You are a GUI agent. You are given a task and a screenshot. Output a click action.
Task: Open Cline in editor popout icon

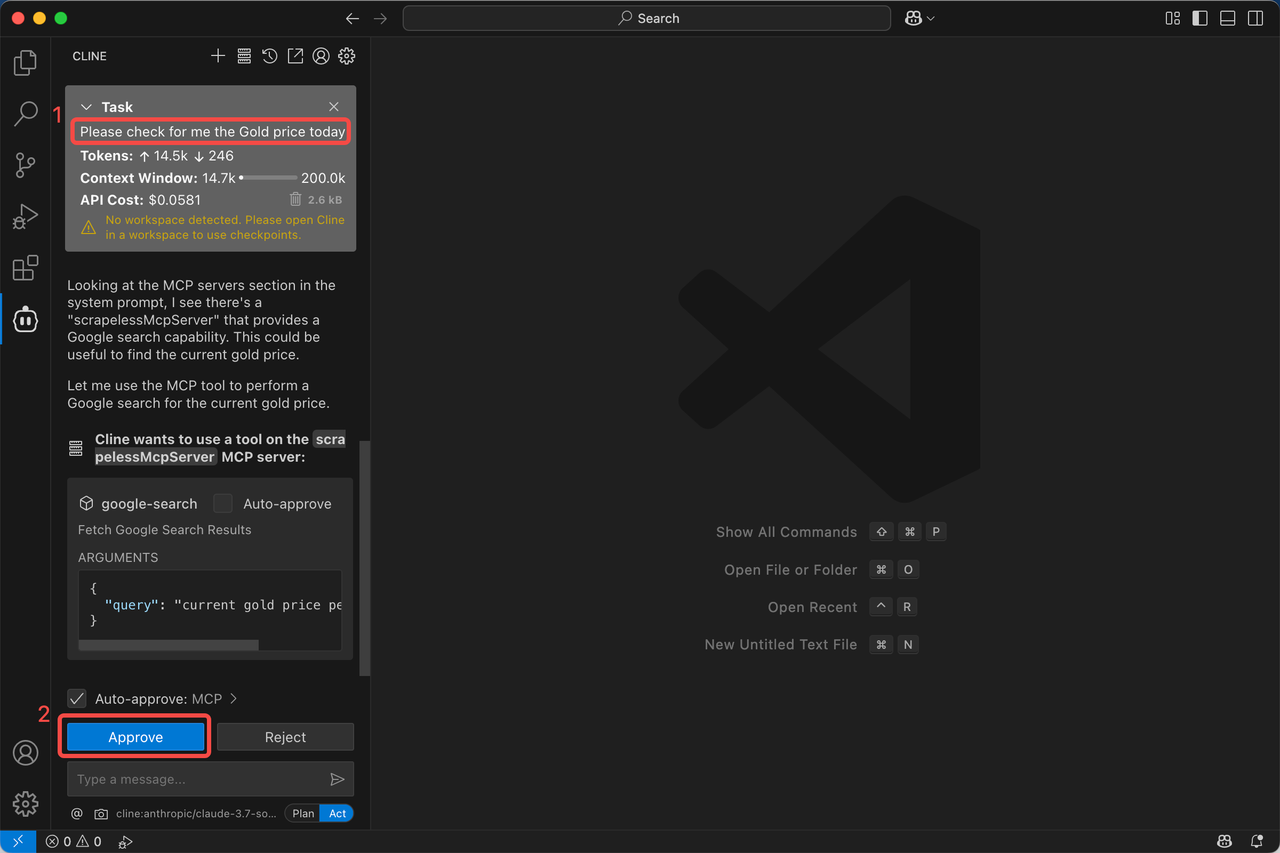coord(295,56)
